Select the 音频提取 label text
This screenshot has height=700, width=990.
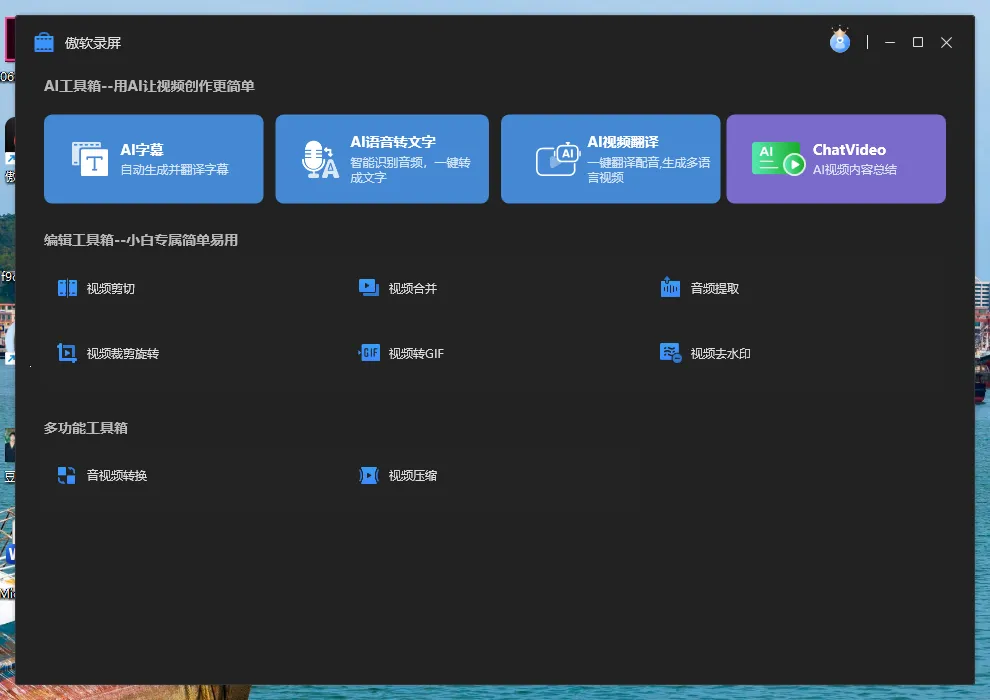click(x=715, y=289)
